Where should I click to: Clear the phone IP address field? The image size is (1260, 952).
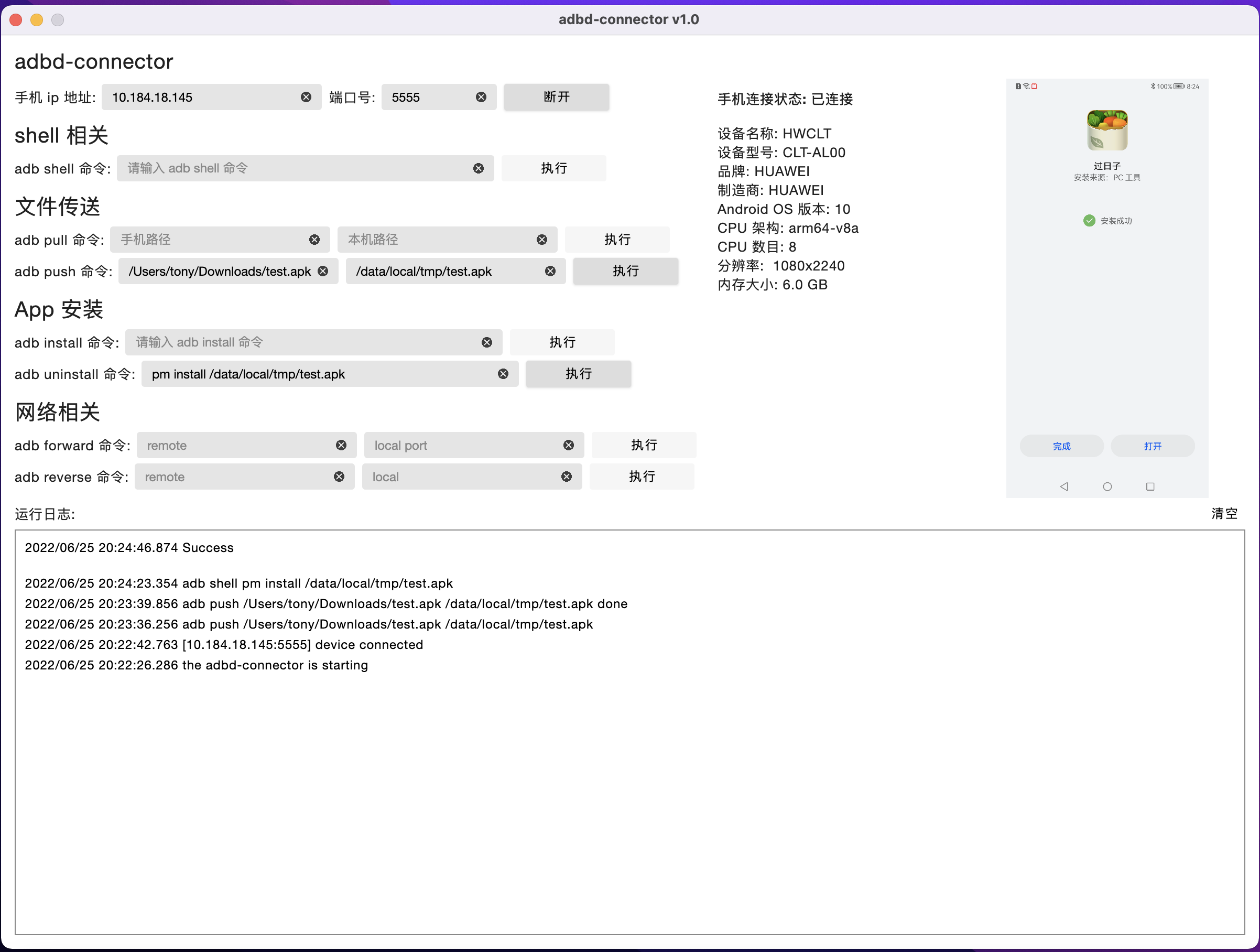pyautogui.click(x=306, y=98)
